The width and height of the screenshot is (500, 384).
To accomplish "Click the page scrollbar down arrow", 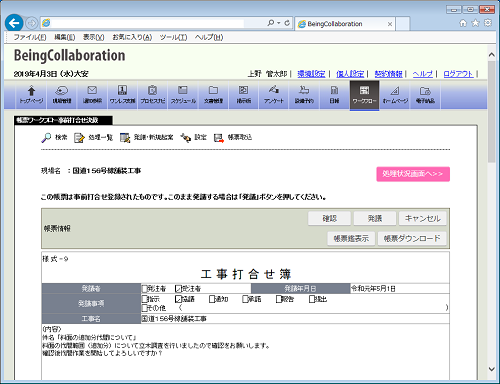I will 492,369.
